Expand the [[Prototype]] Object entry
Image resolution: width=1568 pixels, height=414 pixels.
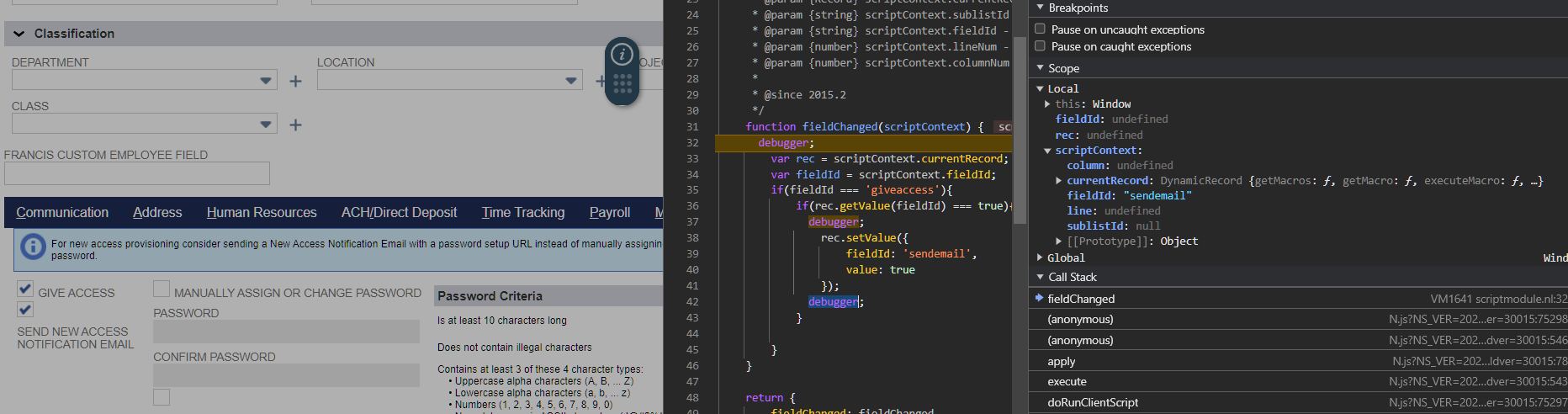[x=1058, y=241]
